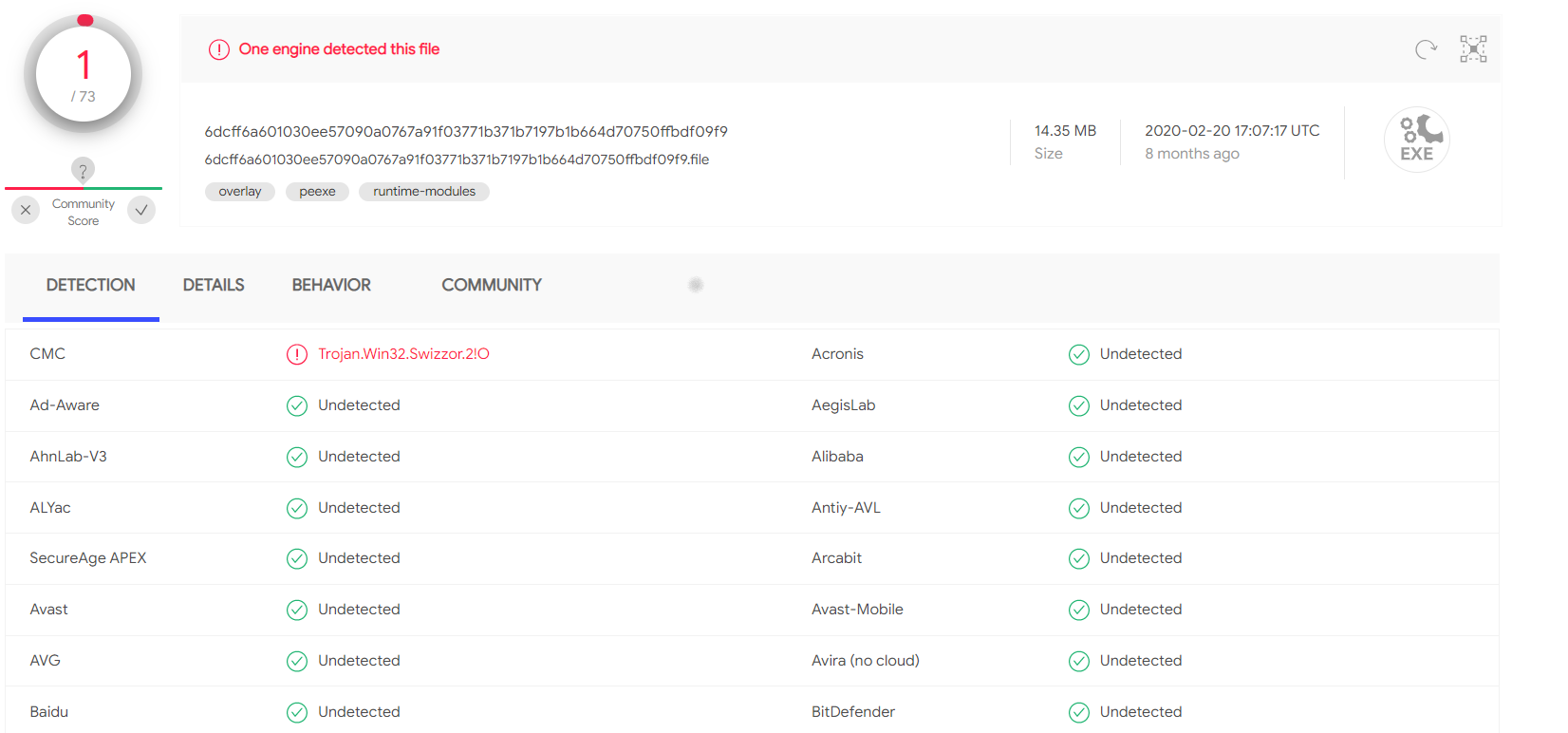Click the 'runtime-modules' tag

click(x=424, y=192)
